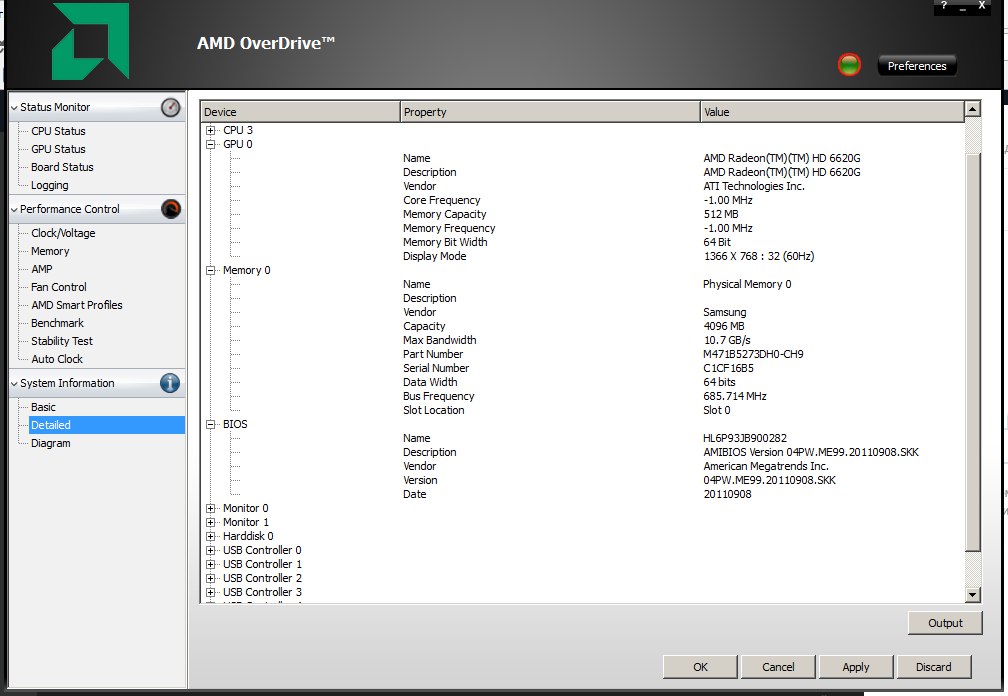Select the ATI Technologies Inc. vendor value
The width and height of the screenshot is (1008, 696).
[754, 186]
